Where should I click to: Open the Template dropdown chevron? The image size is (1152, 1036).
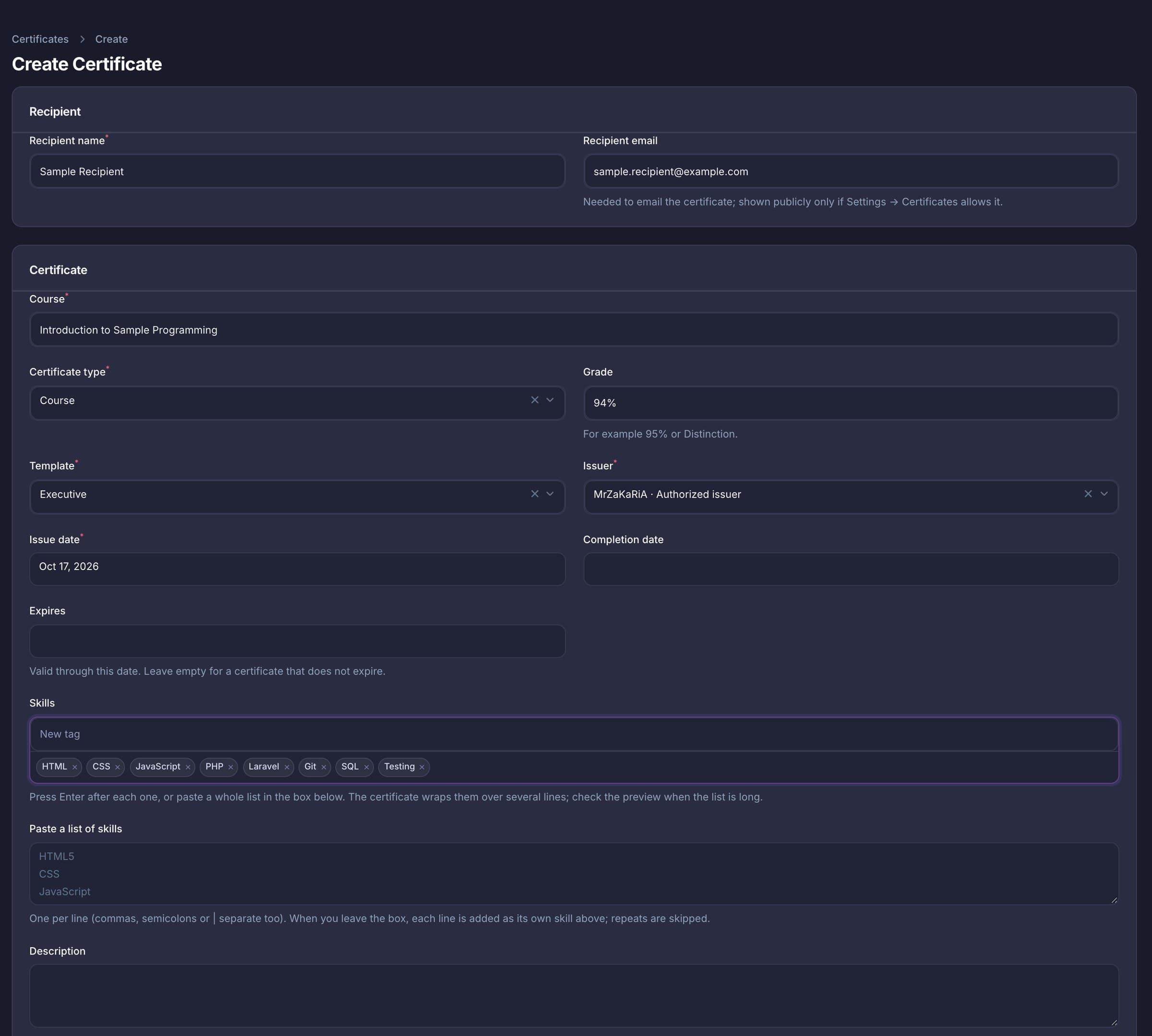(x=550, y=494)
